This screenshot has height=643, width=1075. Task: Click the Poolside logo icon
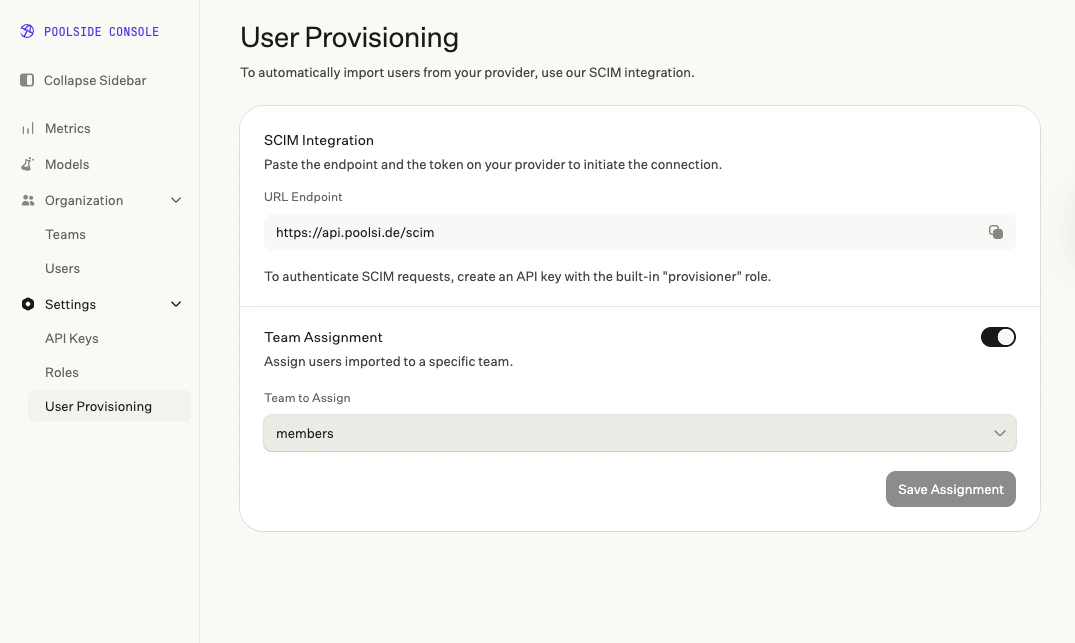pyautogui.click(x=27, y=31)
